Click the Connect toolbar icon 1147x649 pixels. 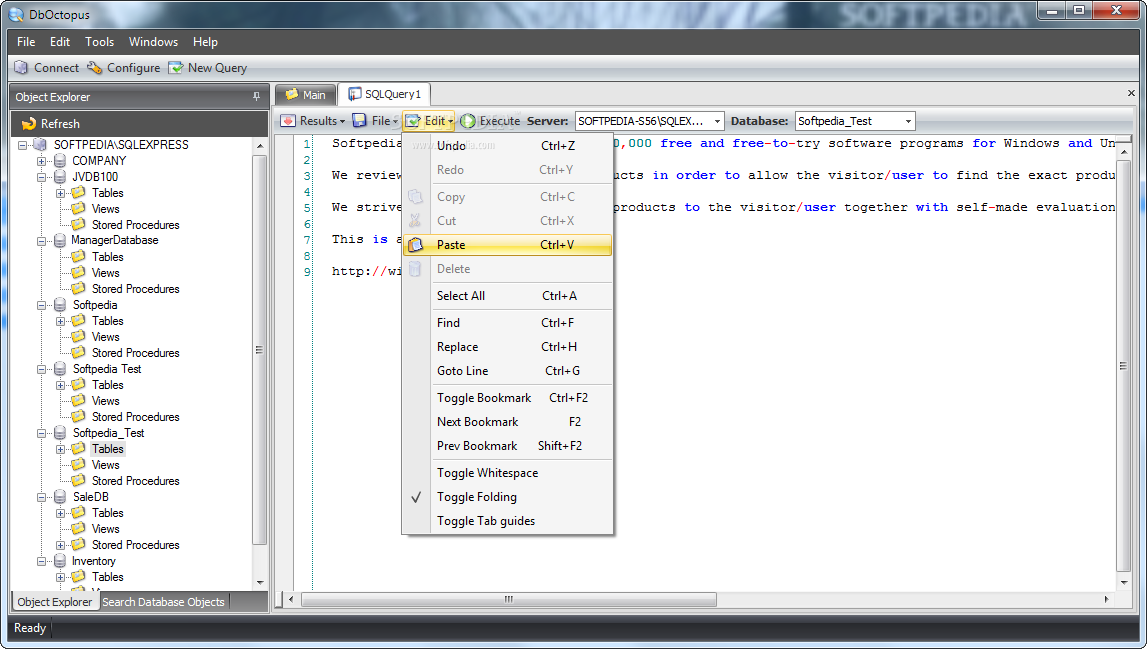22,67
